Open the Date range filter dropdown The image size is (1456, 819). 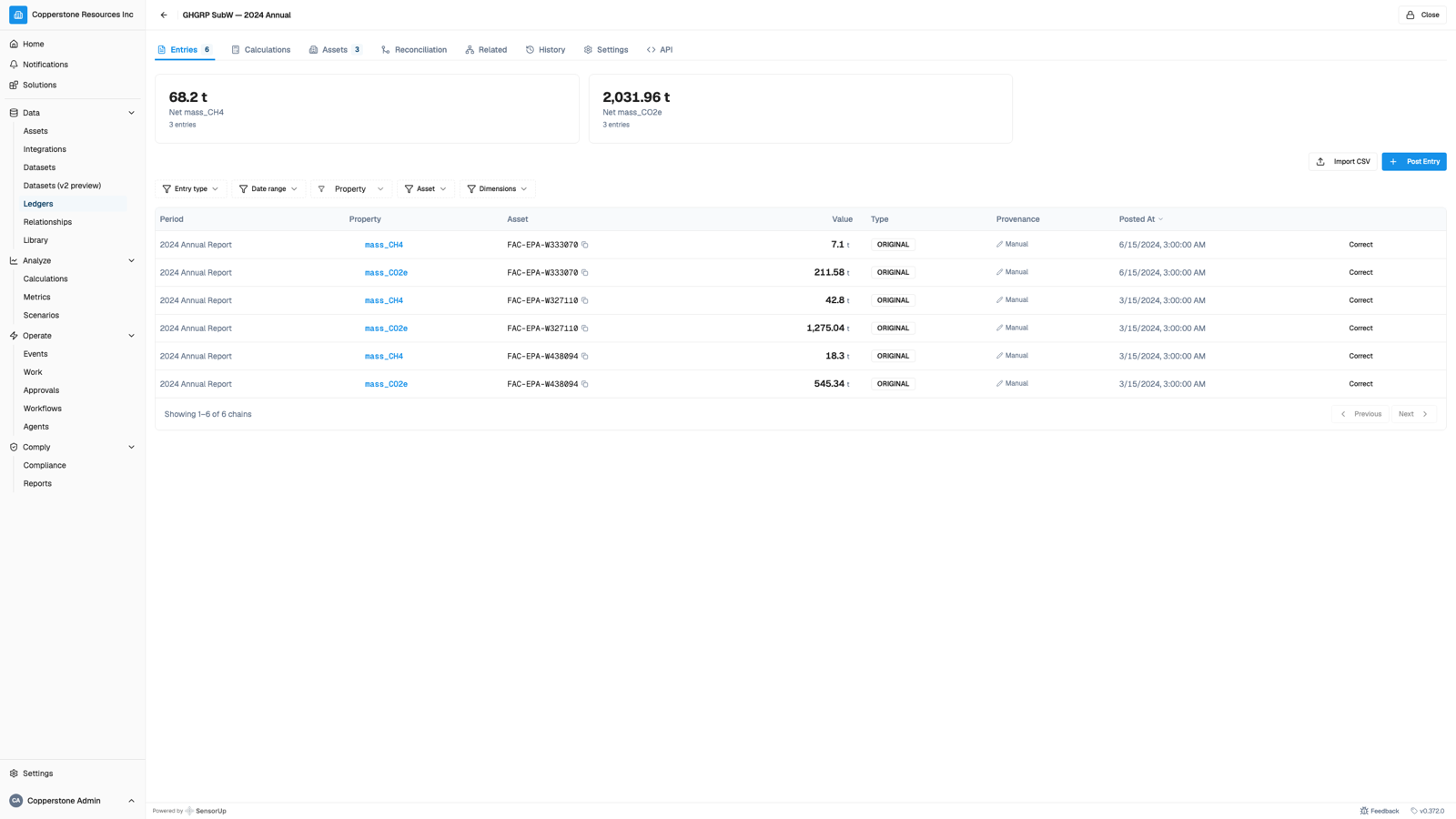click(268, 189)
